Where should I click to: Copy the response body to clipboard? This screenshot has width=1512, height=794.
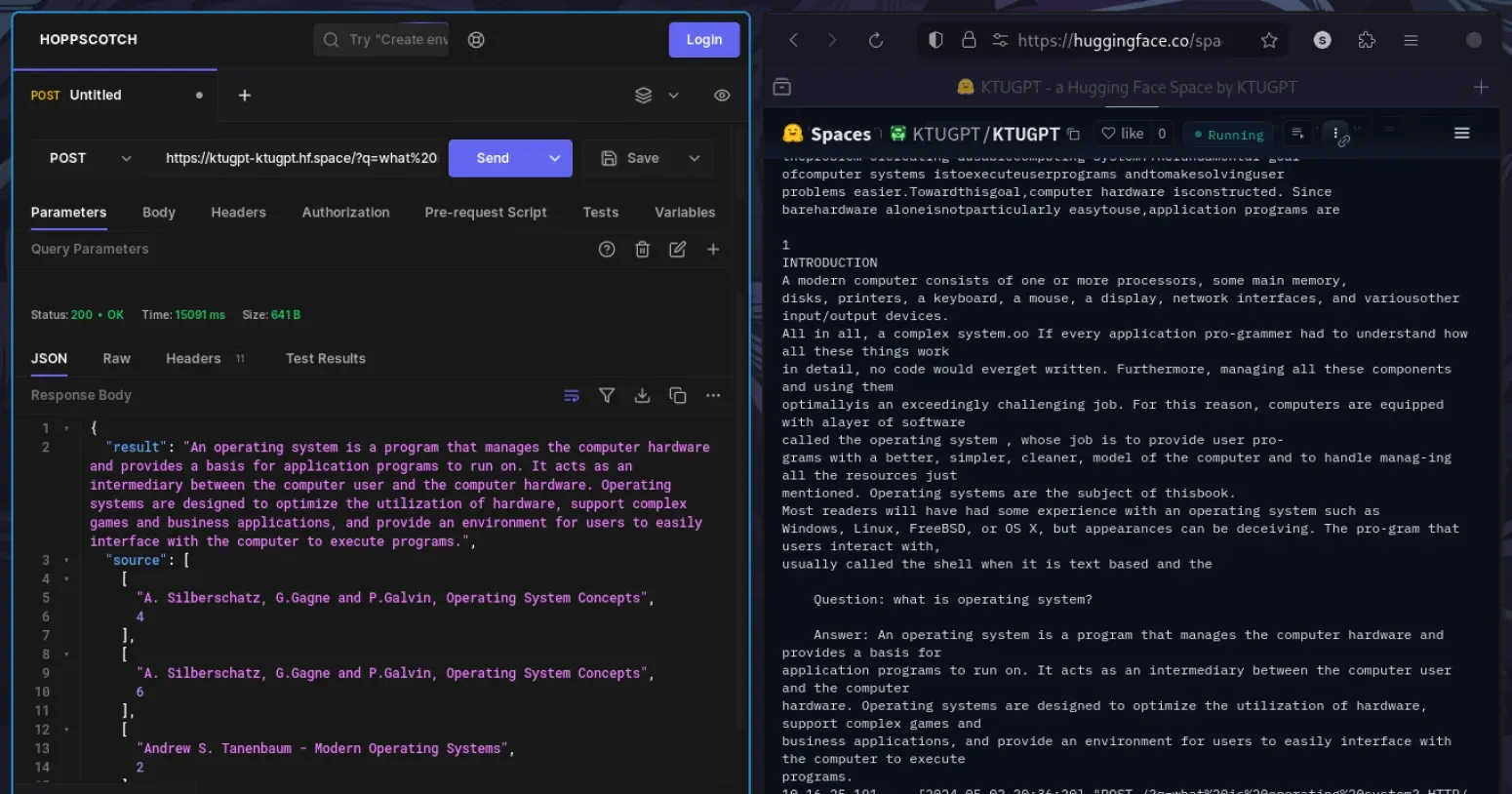coord(678,395)
